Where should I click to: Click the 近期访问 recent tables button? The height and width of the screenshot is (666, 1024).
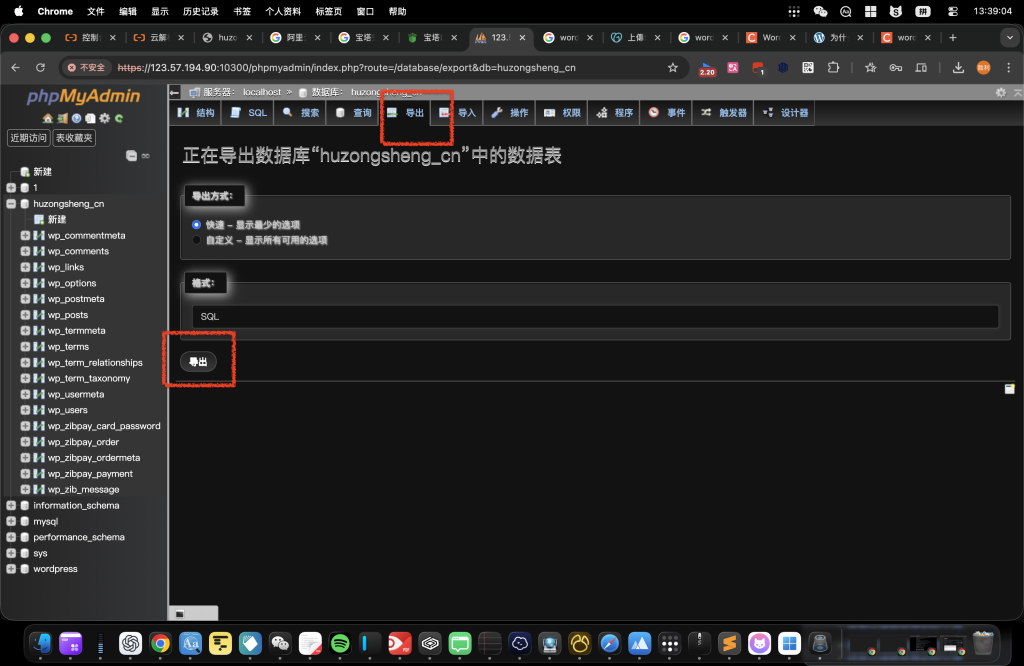28,138
